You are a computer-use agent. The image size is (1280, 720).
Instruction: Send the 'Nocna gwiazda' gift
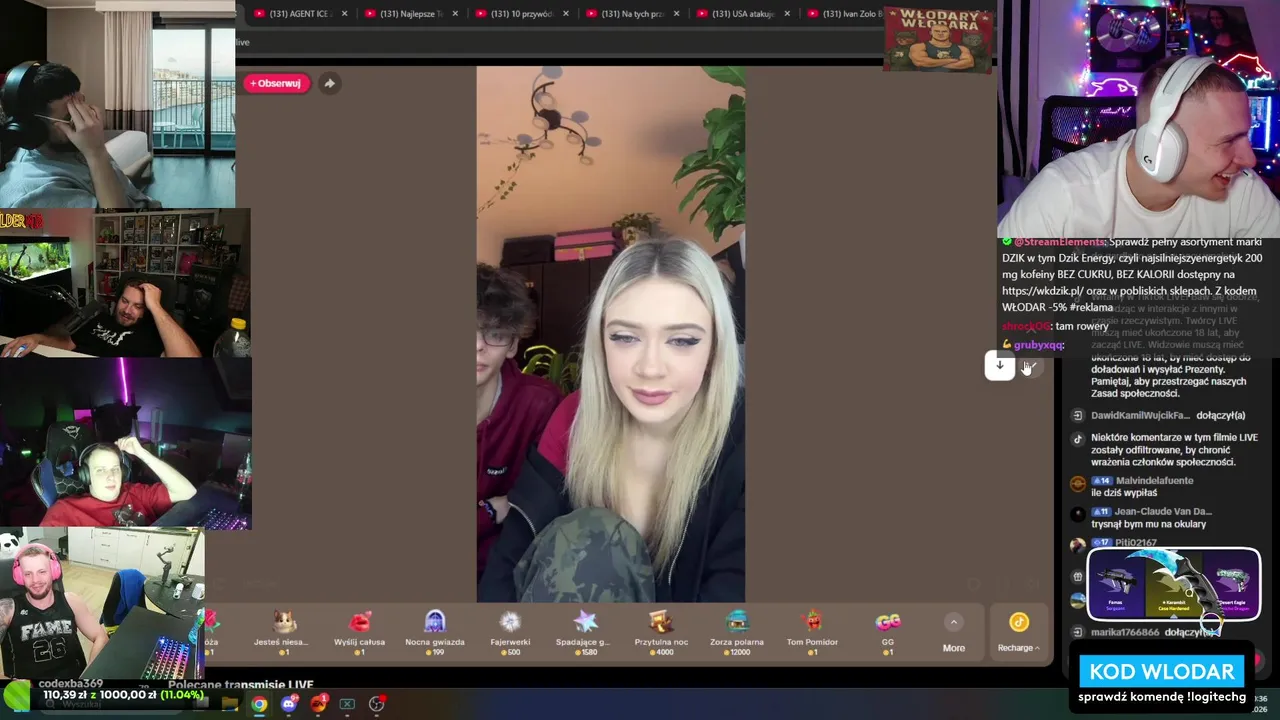pos(435,632)
